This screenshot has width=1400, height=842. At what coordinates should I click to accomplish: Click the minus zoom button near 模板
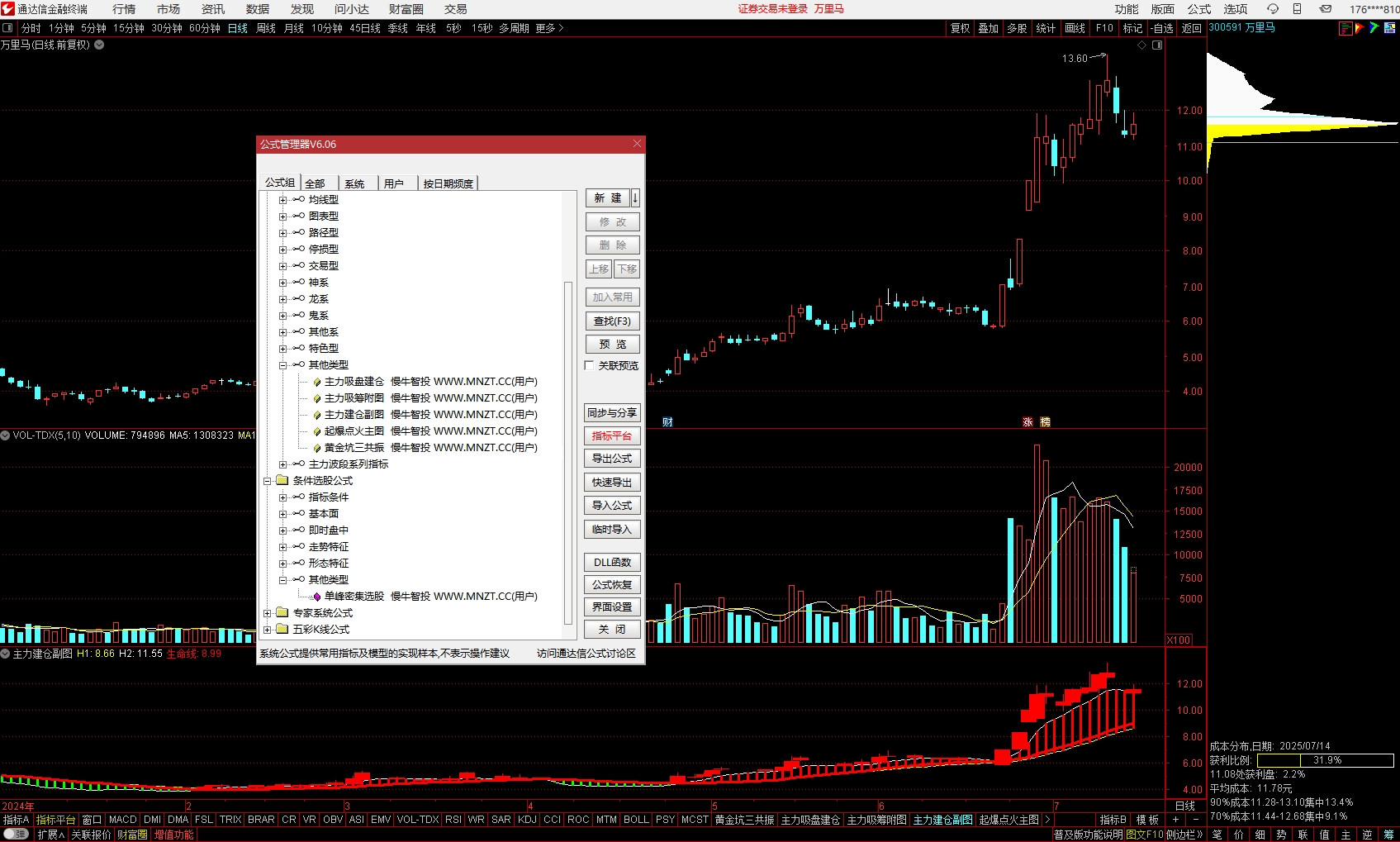(1196, 820)
